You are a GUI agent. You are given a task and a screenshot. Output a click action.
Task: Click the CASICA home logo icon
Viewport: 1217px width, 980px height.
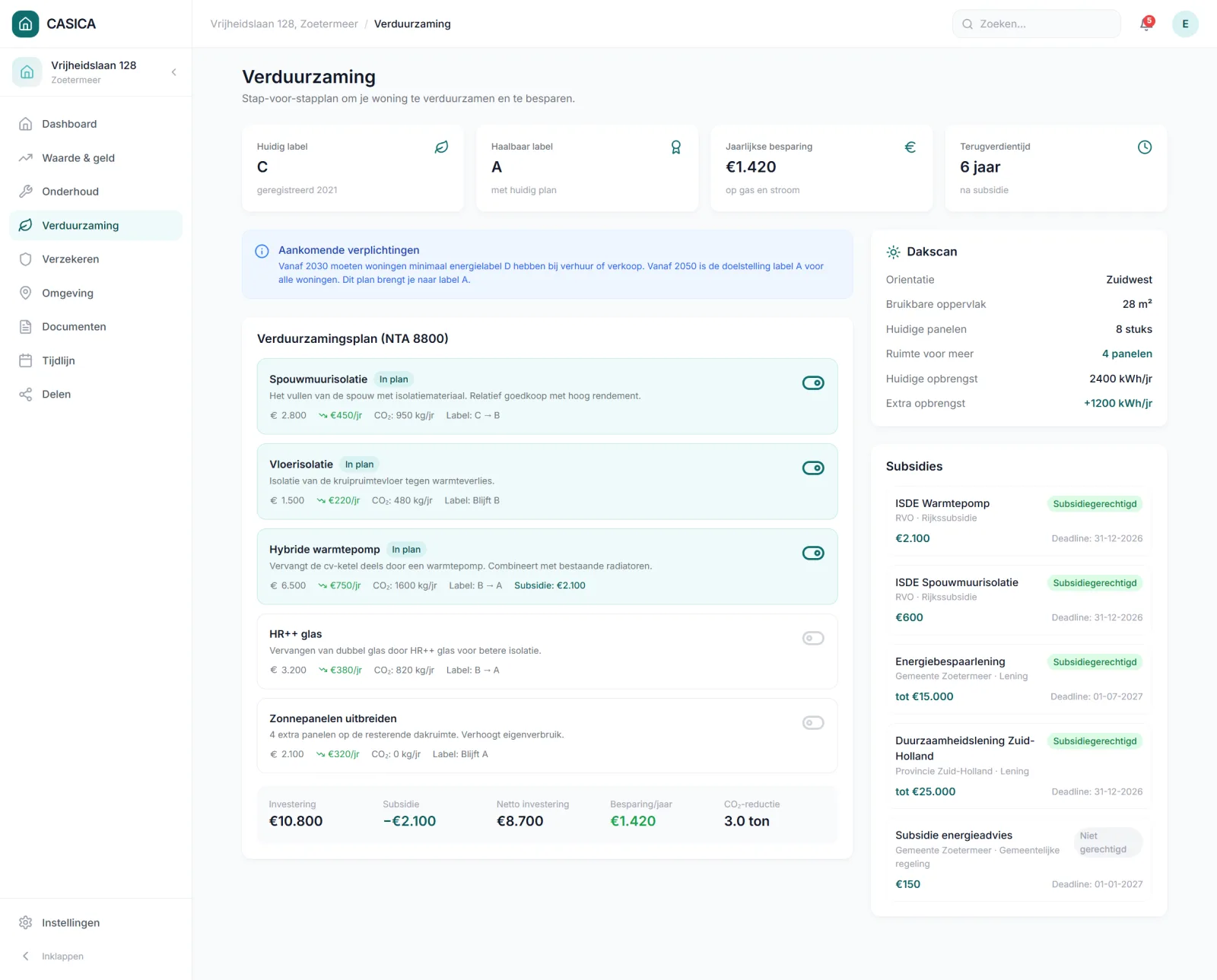point(25,24)
